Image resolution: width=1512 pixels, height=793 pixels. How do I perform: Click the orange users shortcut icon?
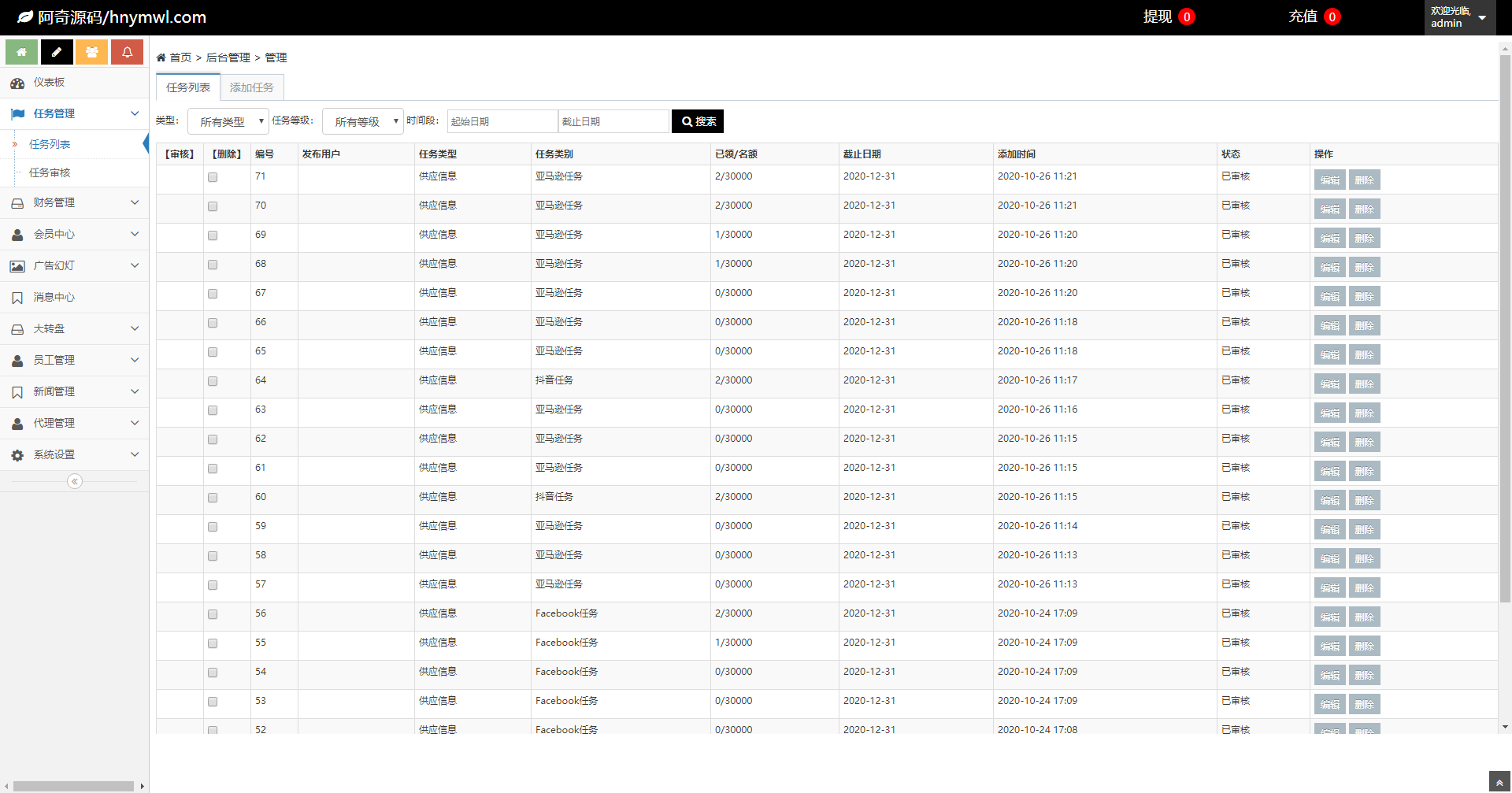coord(92,52)
